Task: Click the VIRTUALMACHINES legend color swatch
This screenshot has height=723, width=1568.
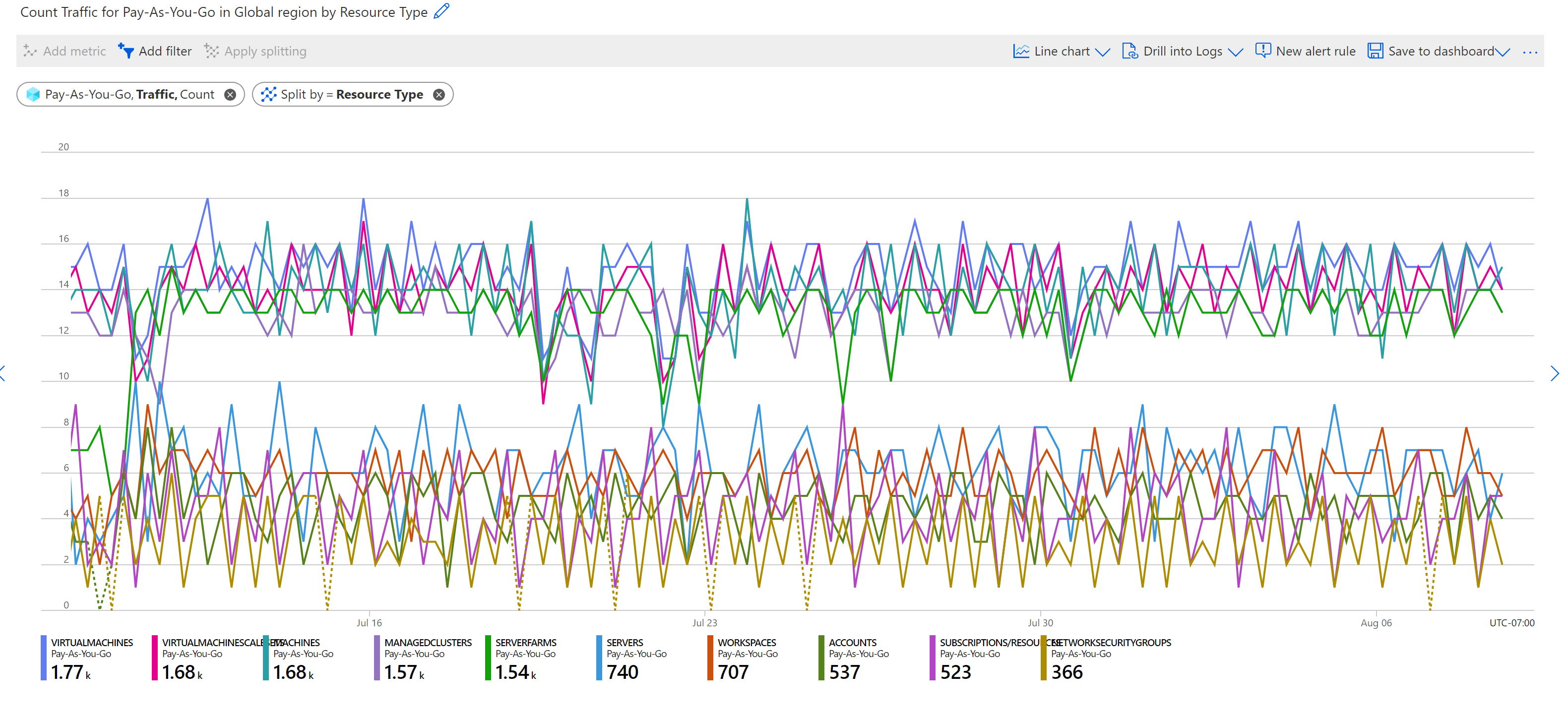Action: pyautogui.click(x=44, y=657)
